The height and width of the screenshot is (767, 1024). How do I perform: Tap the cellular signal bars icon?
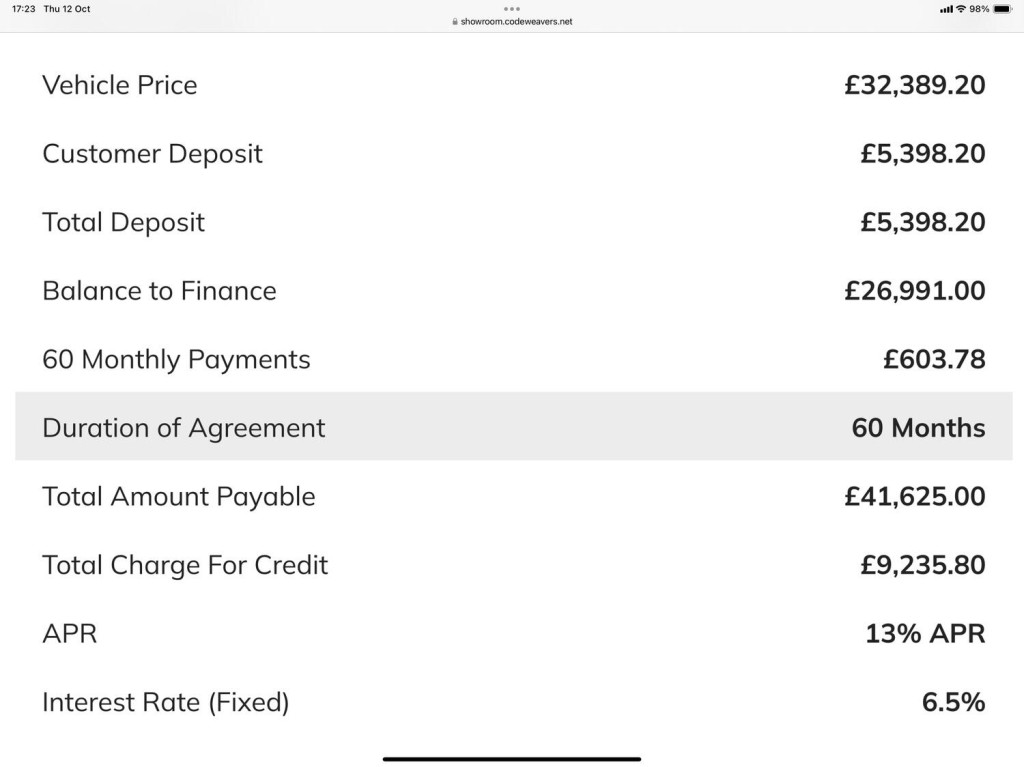(946, 9)
